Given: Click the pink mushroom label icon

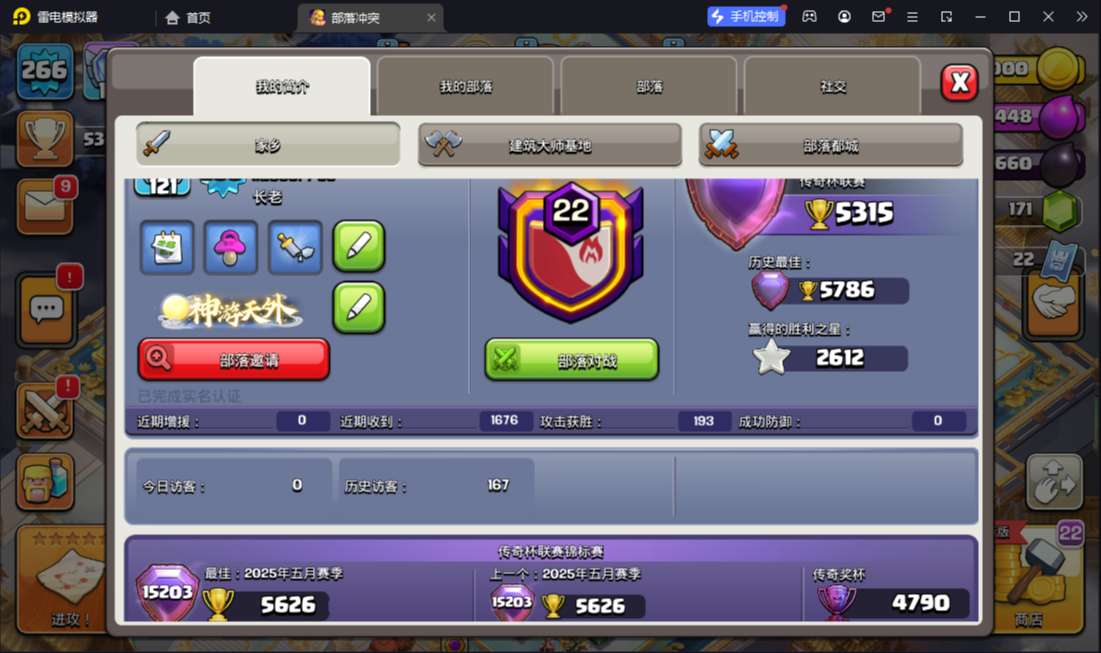Looking at the screenshot, I should pos(230,247).
